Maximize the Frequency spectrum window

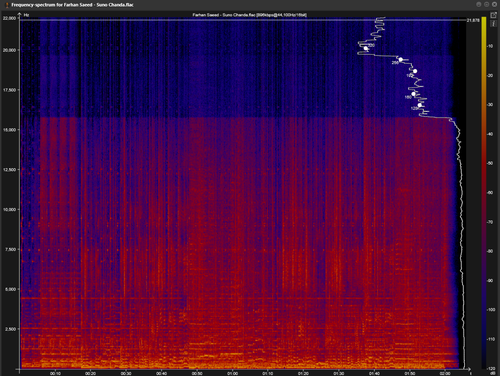click(x=486, y=4)
